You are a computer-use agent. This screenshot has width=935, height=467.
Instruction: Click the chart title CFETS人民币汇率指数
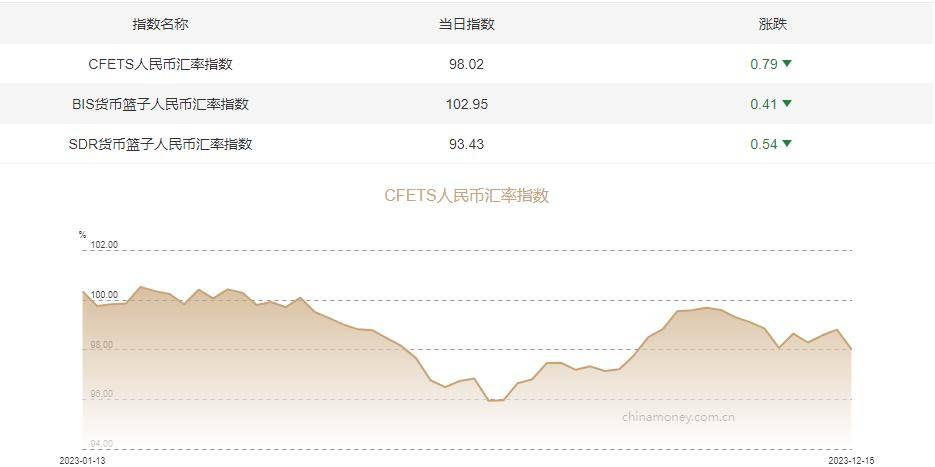pyautogui.click(x=466, y=196)
